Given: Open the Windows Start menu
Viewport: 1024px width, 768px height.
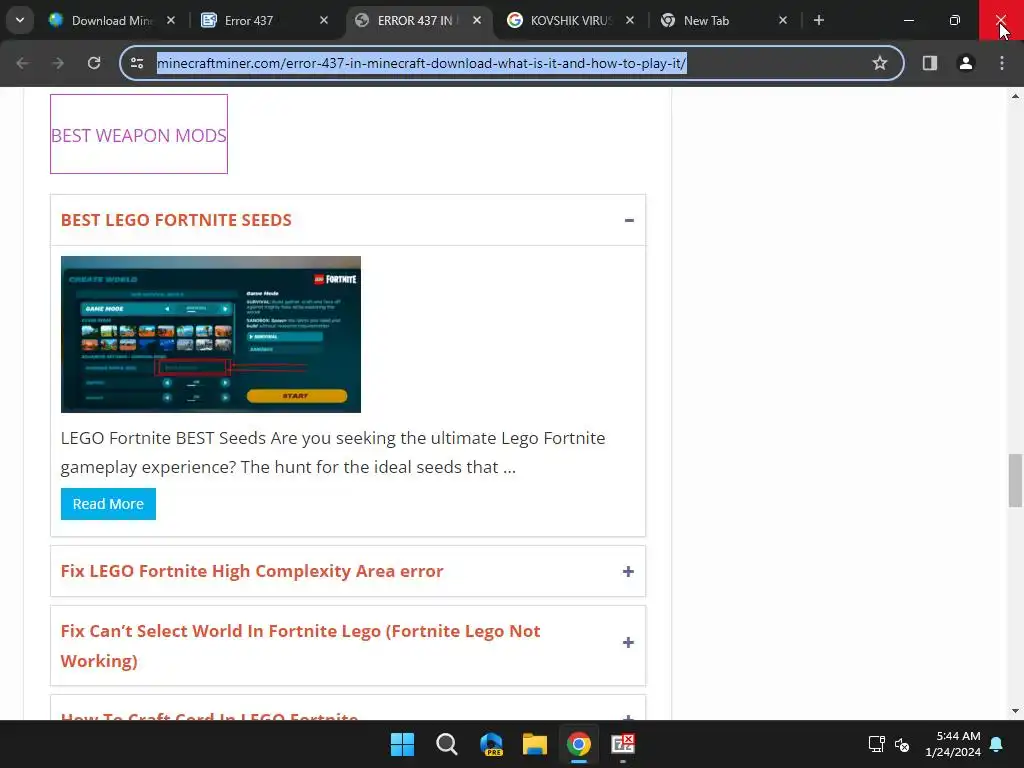Looking at the screenshot, I should (x=402, y=744).
